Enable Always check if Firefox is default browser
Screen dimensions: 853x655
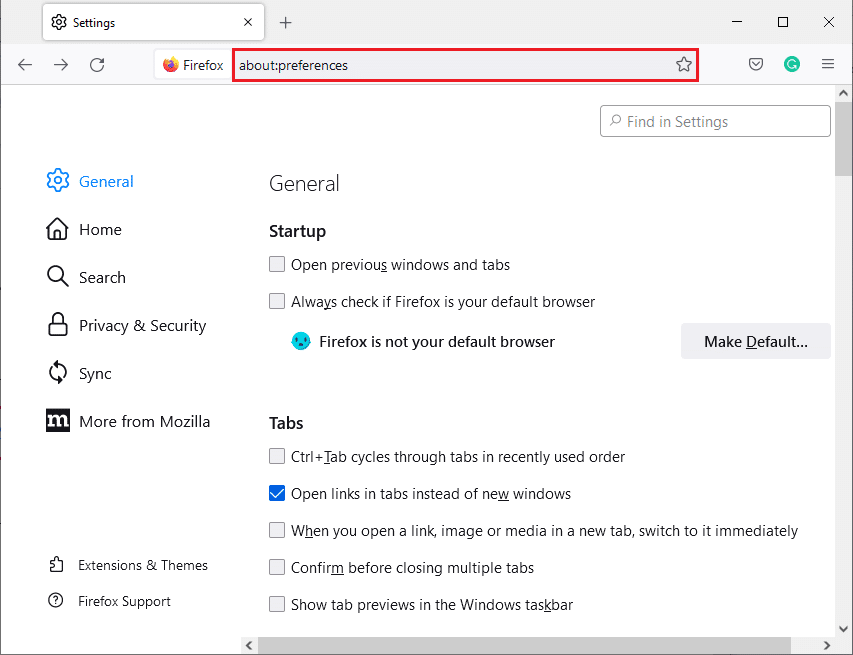point(277,301)
